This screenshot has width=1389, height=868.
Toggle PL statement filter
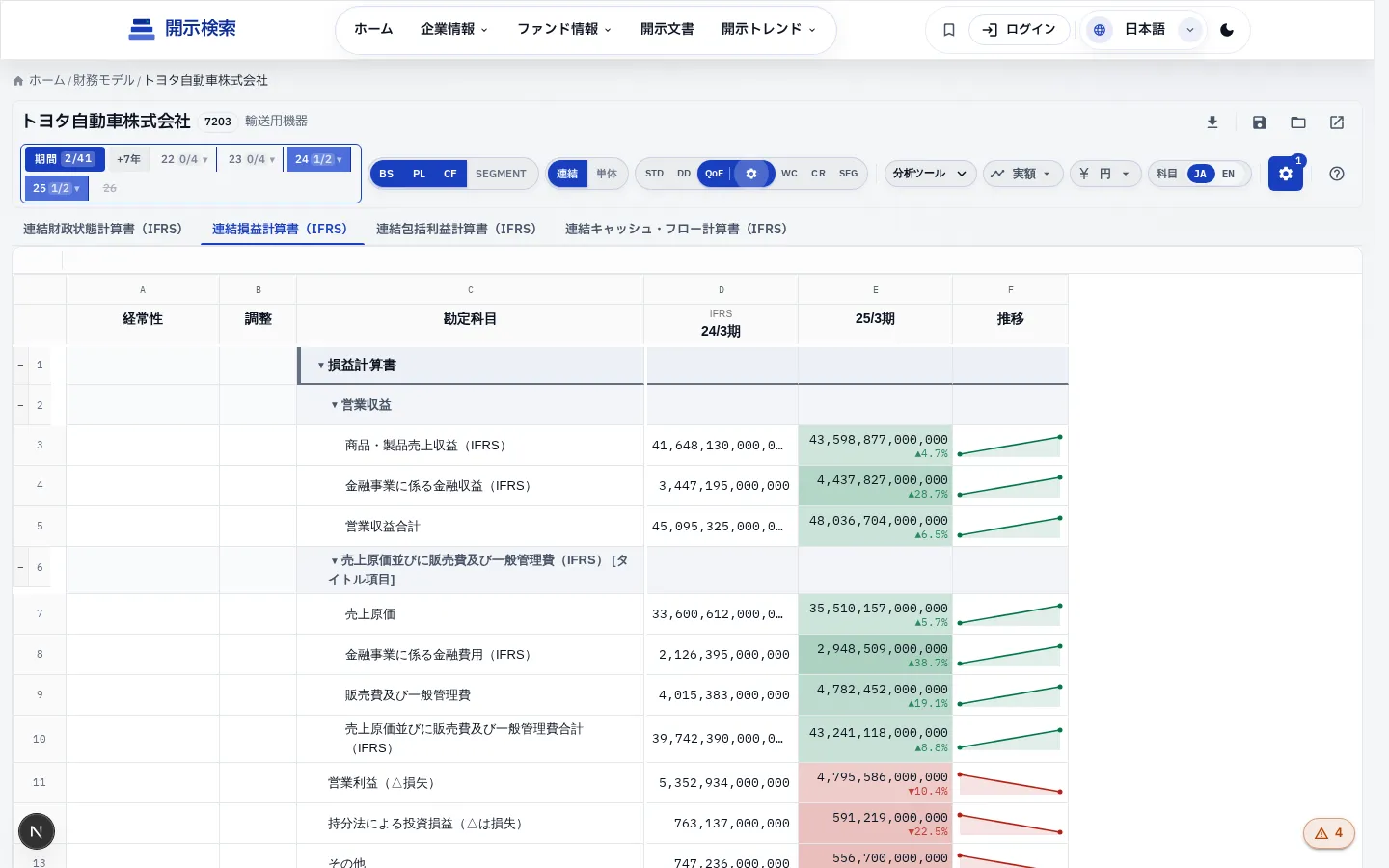click(x=419, y=174)
